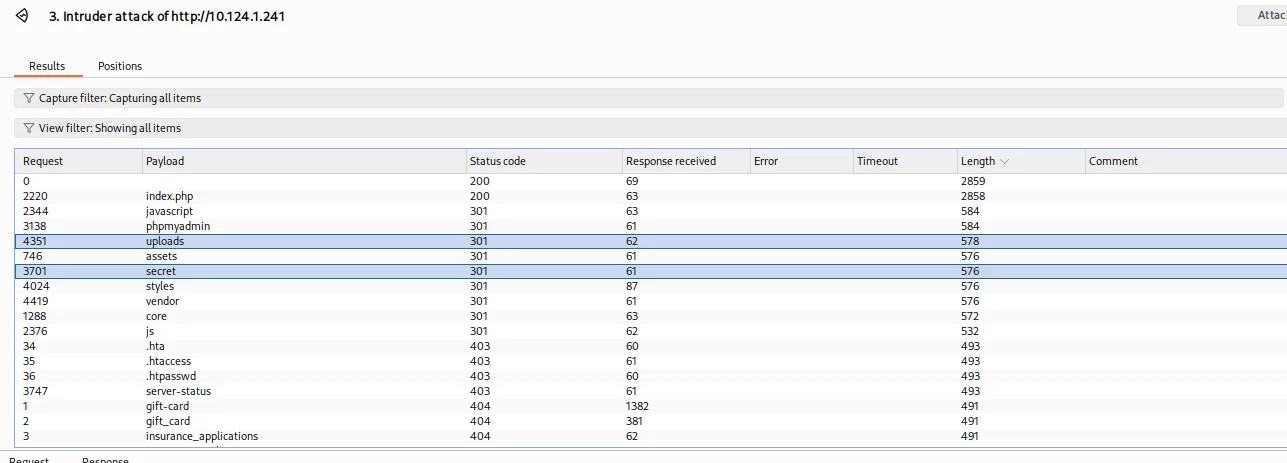The height and width of the screenshot is (463, 1287).
Task: Sort results by Status code column
Action: (498, 161)
